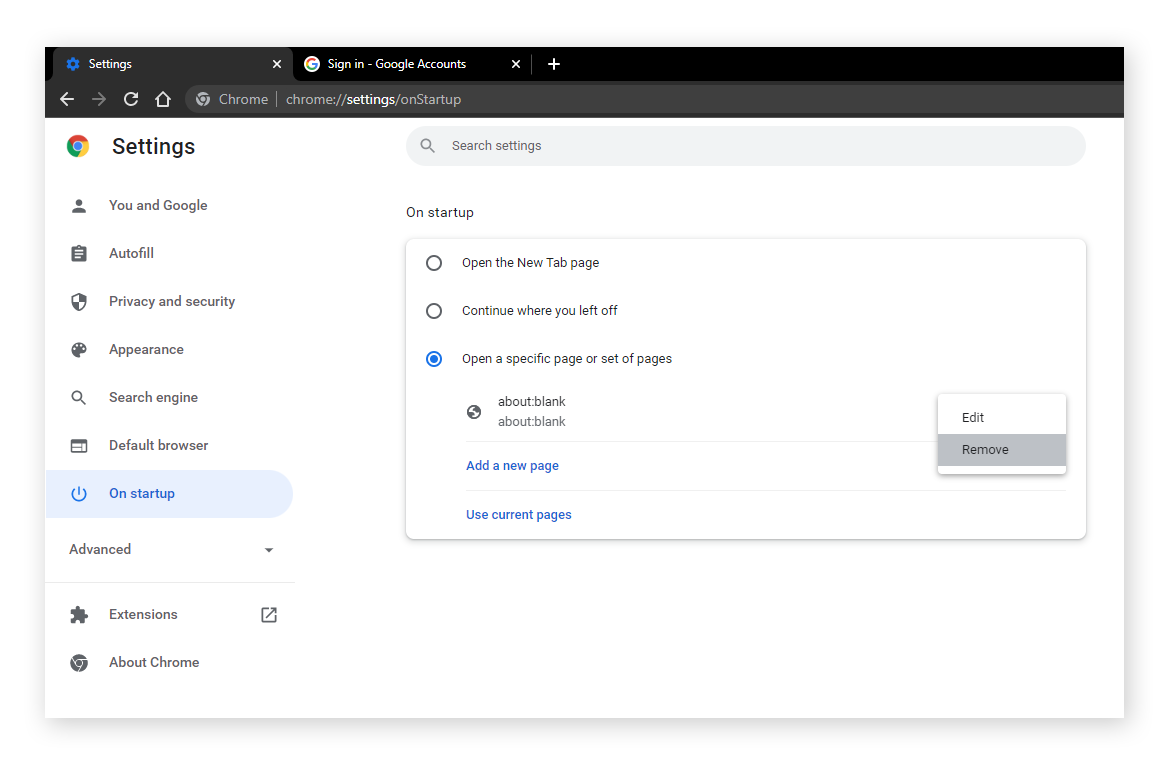This screenshot has height=766, width=1172.
Task: Click the window icon for Default browser
Action: coord(78,446)
